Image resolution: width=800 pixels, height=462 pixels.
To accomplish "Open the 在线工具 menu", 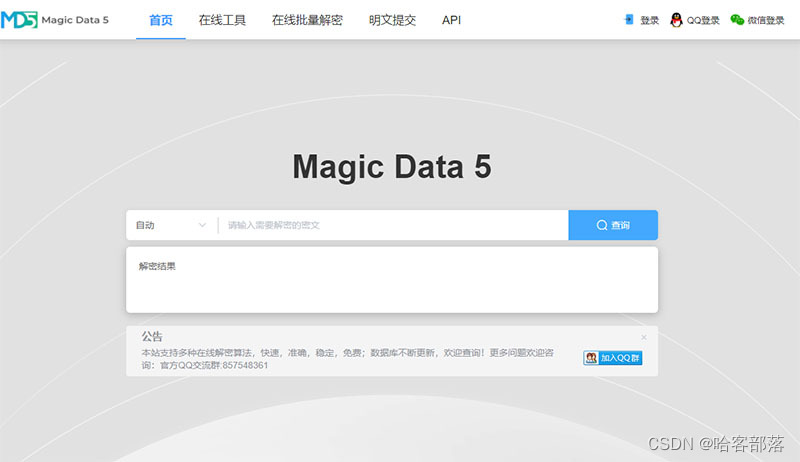I will coord(222,20).
